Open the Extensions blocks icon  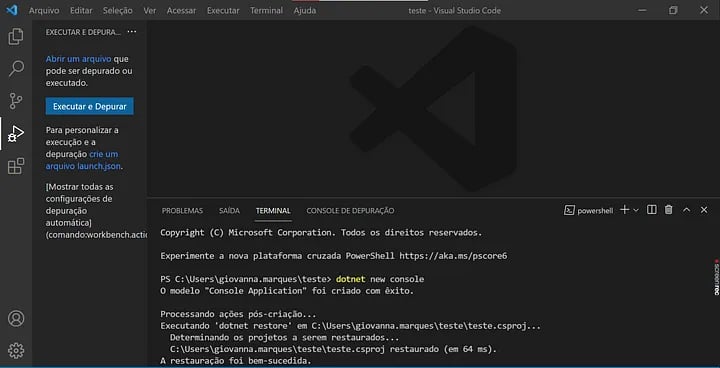point(16,166)
